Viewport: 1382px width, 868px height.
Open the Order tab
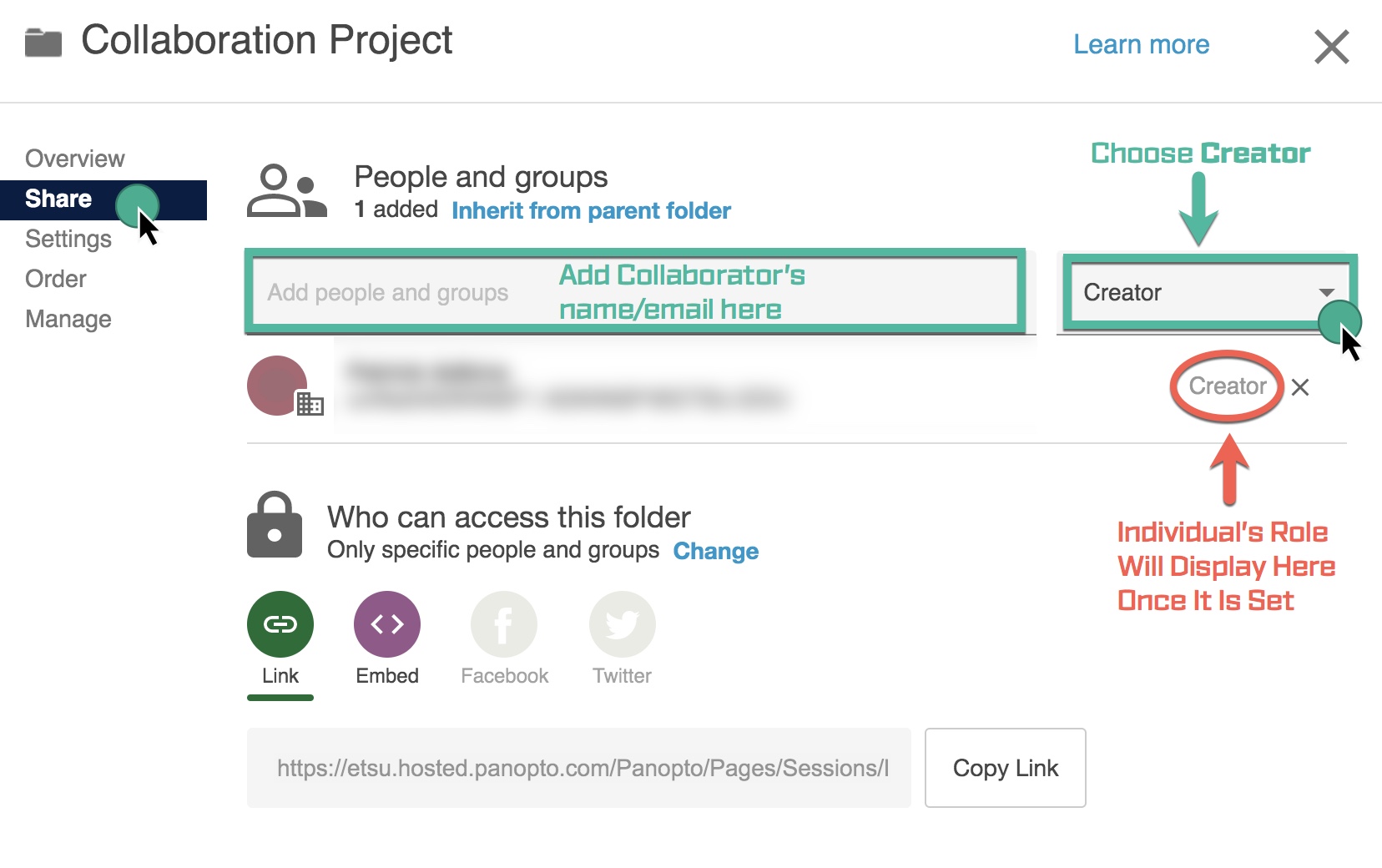point(56,279)
